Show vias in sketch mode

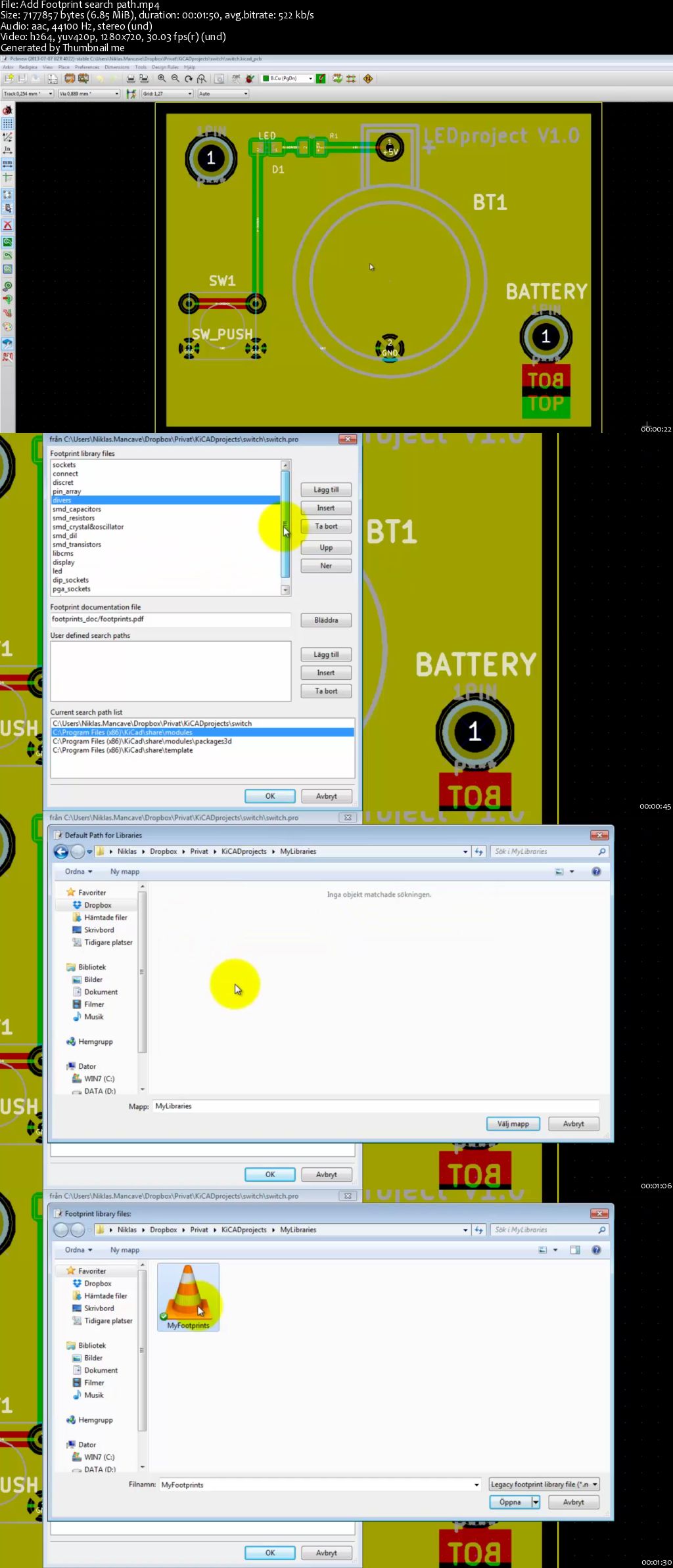[x=7, y=300]
